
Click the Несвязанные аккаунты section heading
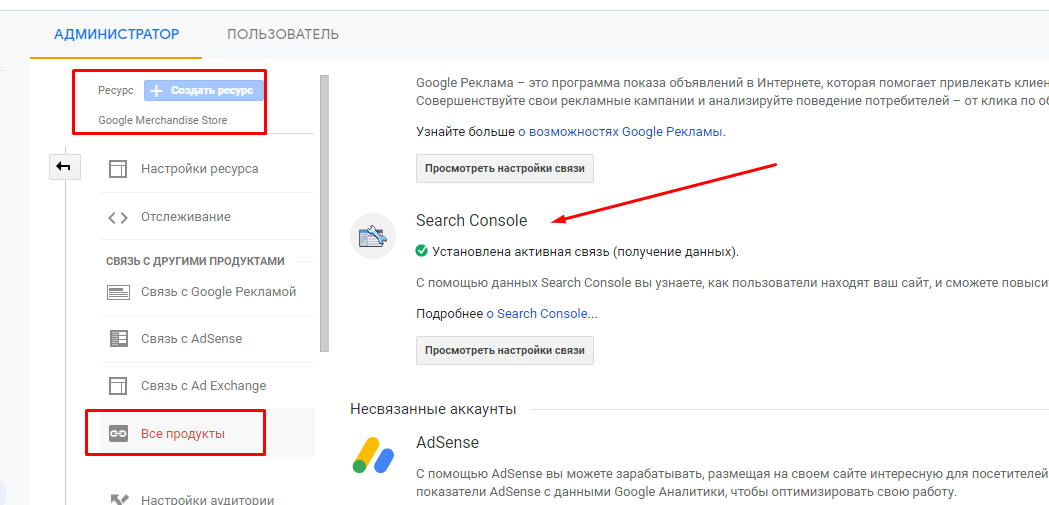point(433,409)
